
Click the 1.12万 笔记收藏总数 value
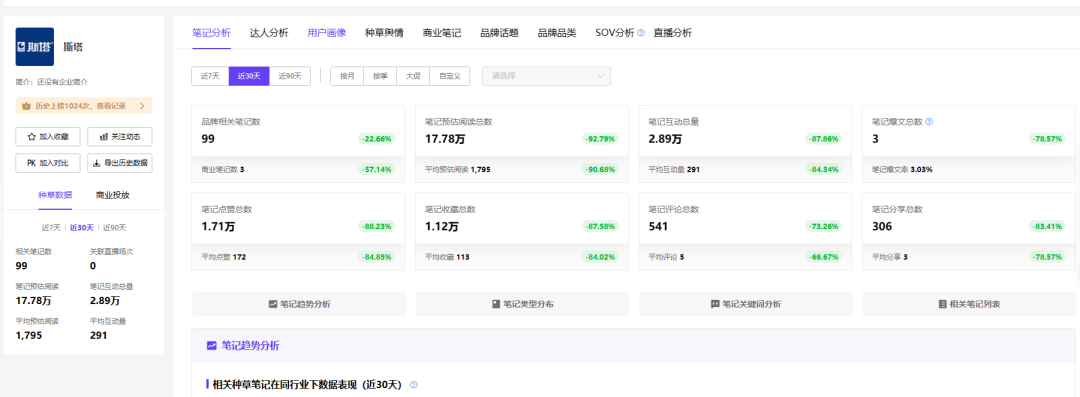(442, 226)
